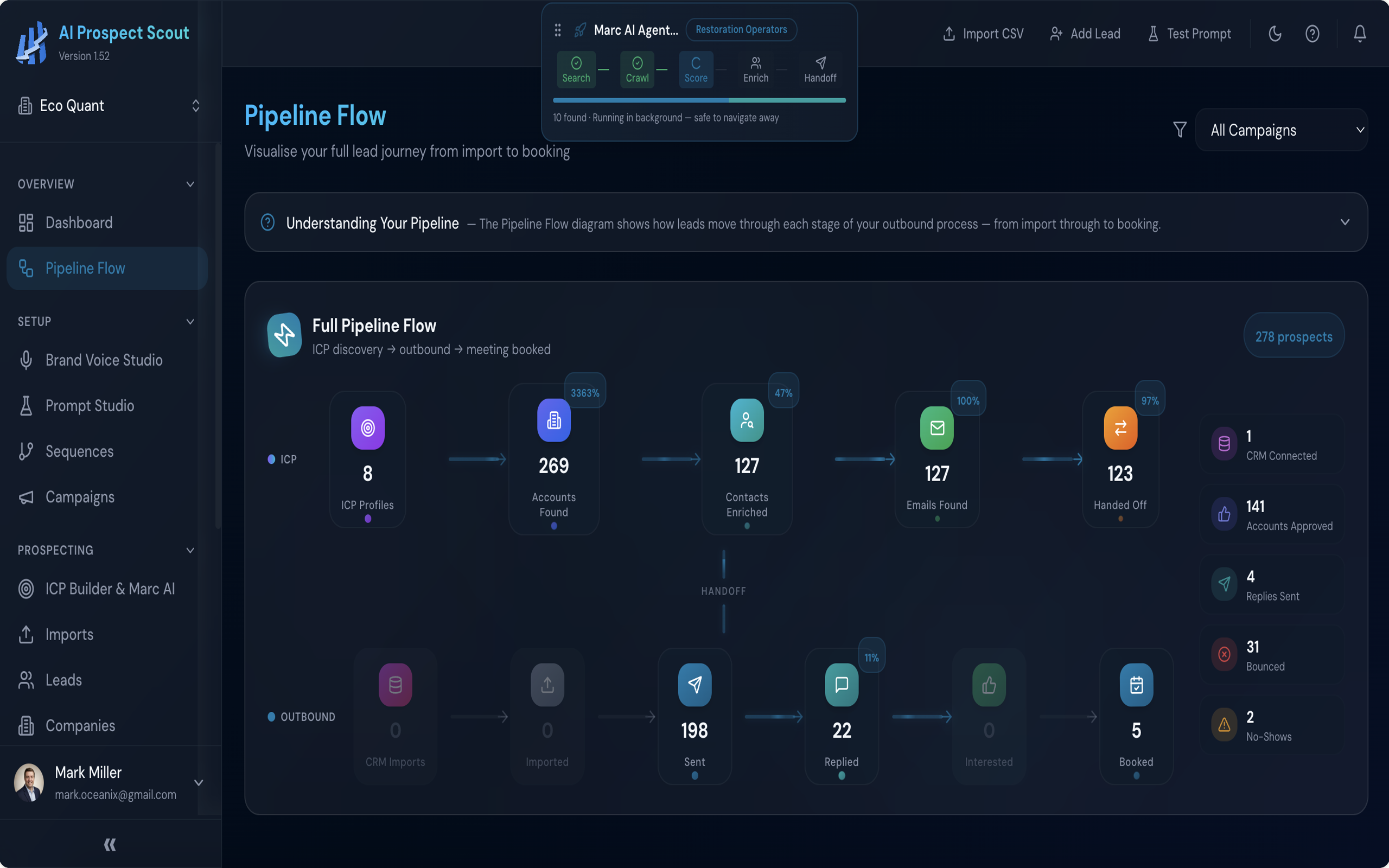The image size is (1389, 868).
Task: Open the Leads section
Action: click(x=63, y=680)
